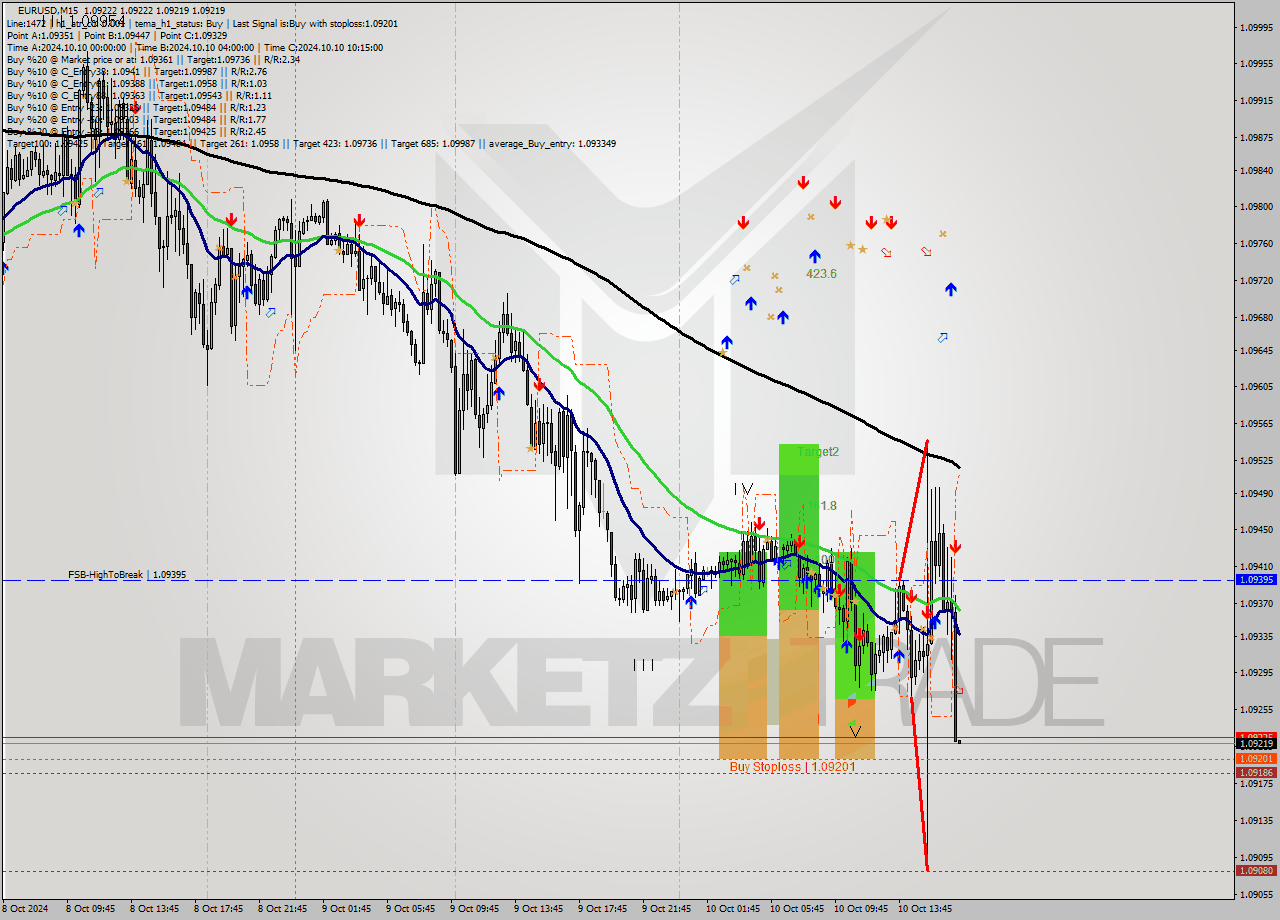This screenshot has width=1280, height=920.
Task: Click the green Target2 label
Action: tap(818, 452)
